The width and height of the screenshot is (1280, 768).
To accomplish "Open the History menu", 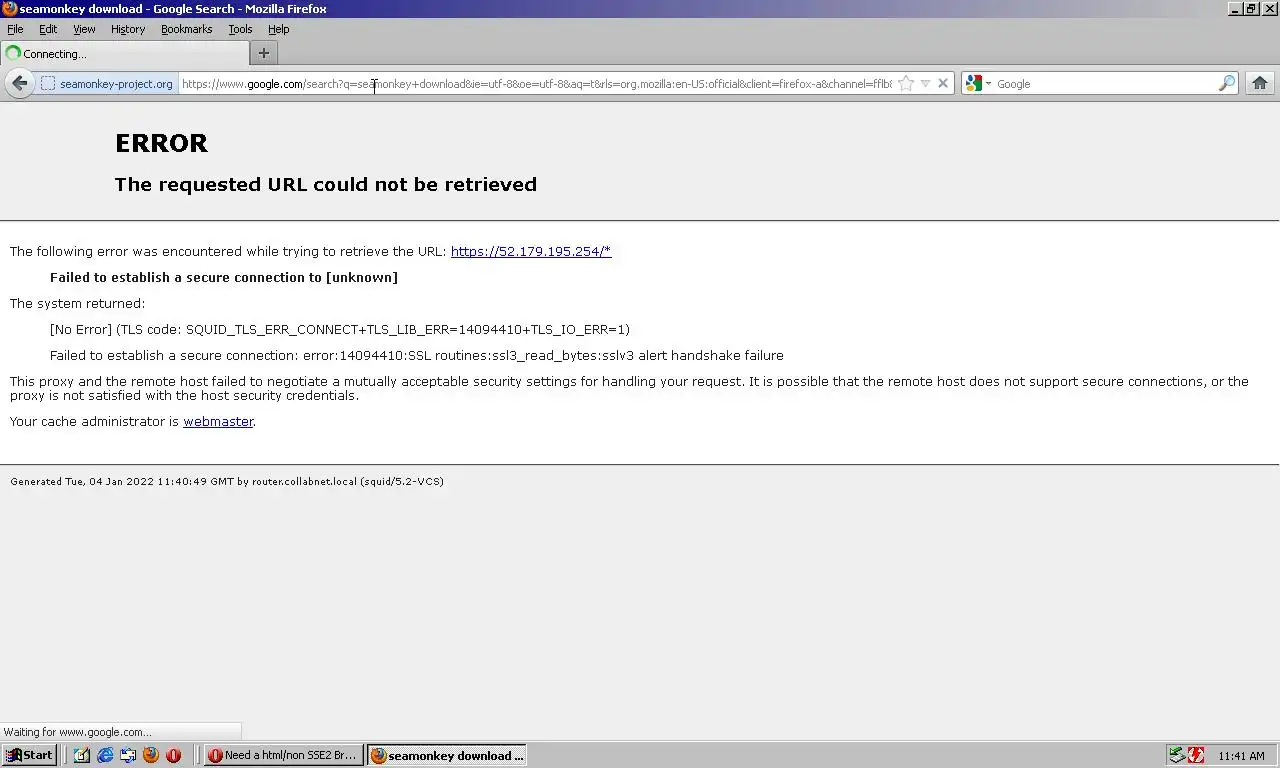I will (x=128, y=29).
